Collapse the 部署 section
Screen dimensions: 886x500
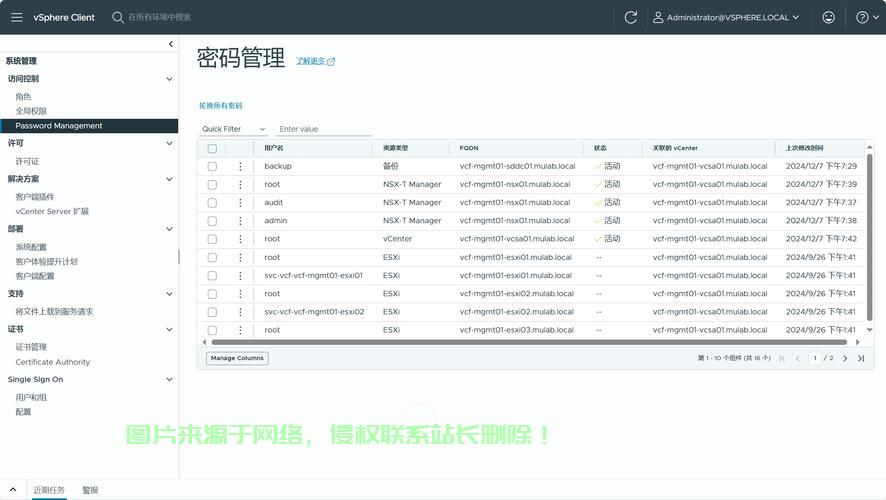(x=169, y=229)
